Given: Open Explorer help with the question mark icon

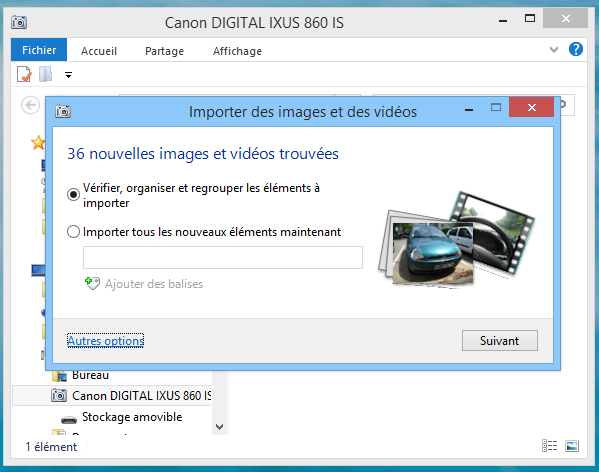Looking at the screenshot, I should [x=576, y=49].
